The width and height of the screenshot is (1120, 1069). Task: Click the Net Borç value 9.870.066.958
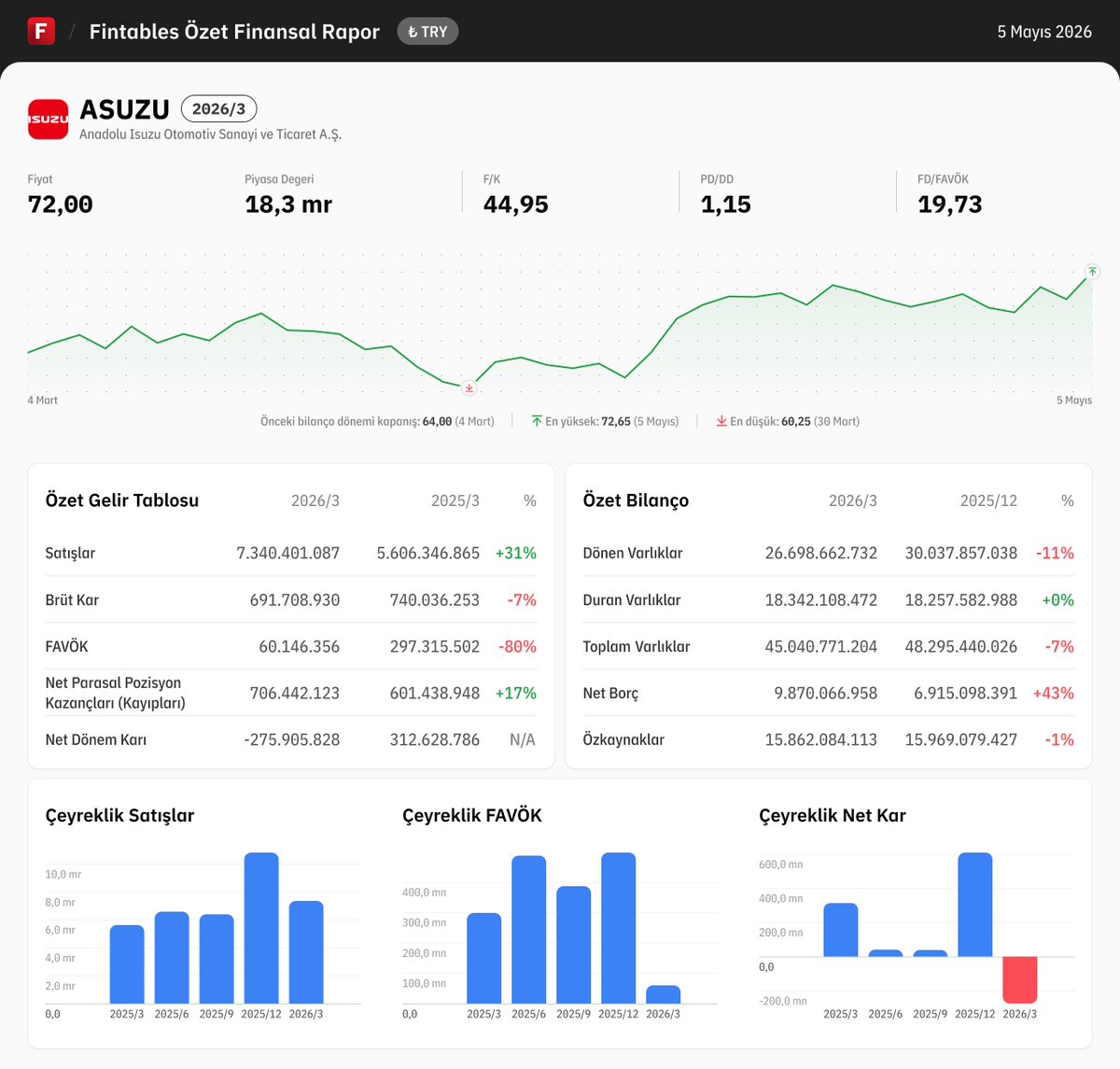[x=826, y=693]
